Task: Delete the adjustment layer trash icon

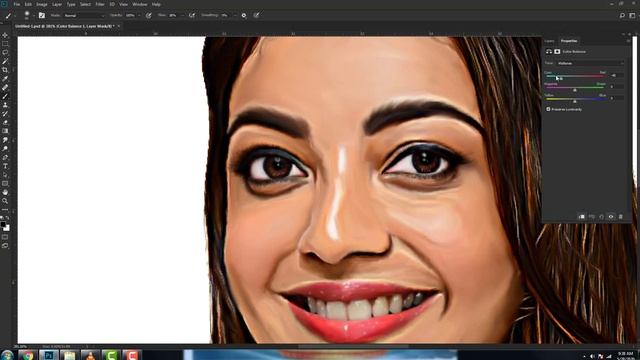Action: [x=621, y=217]
